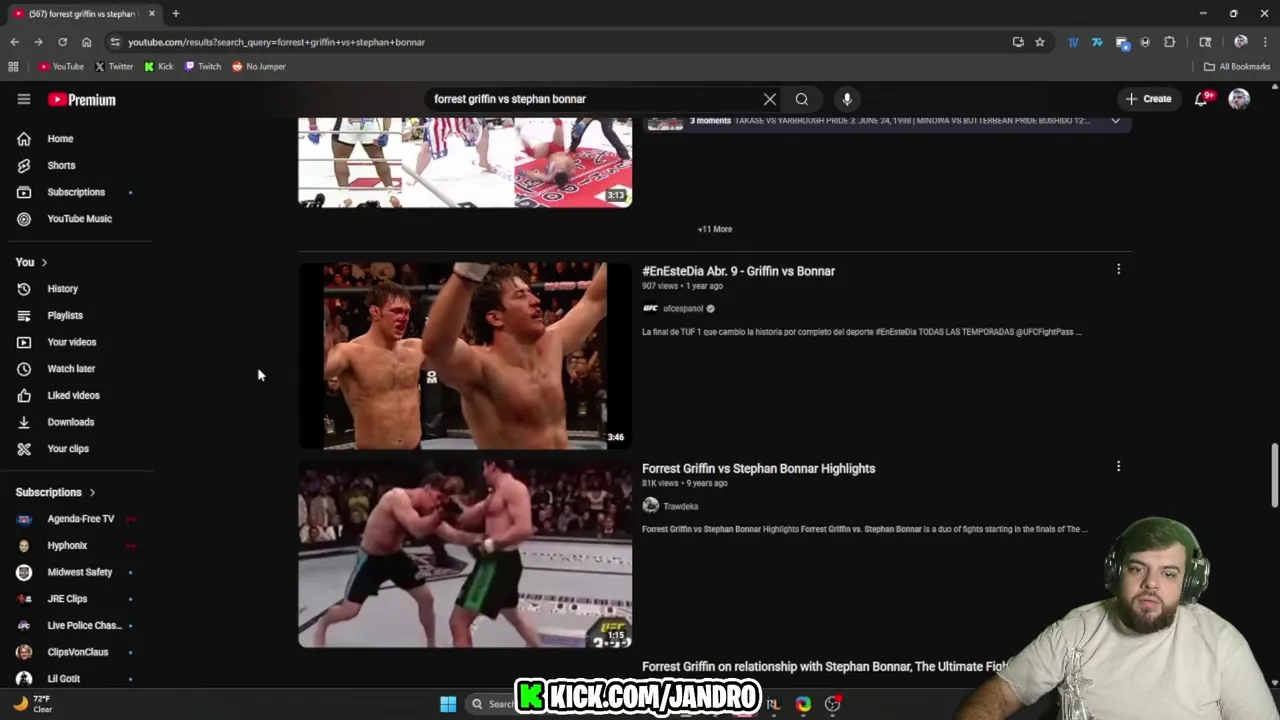Expand the Subscriptions section header
Screen dimensions: 1280x720
tap(55, 492)
